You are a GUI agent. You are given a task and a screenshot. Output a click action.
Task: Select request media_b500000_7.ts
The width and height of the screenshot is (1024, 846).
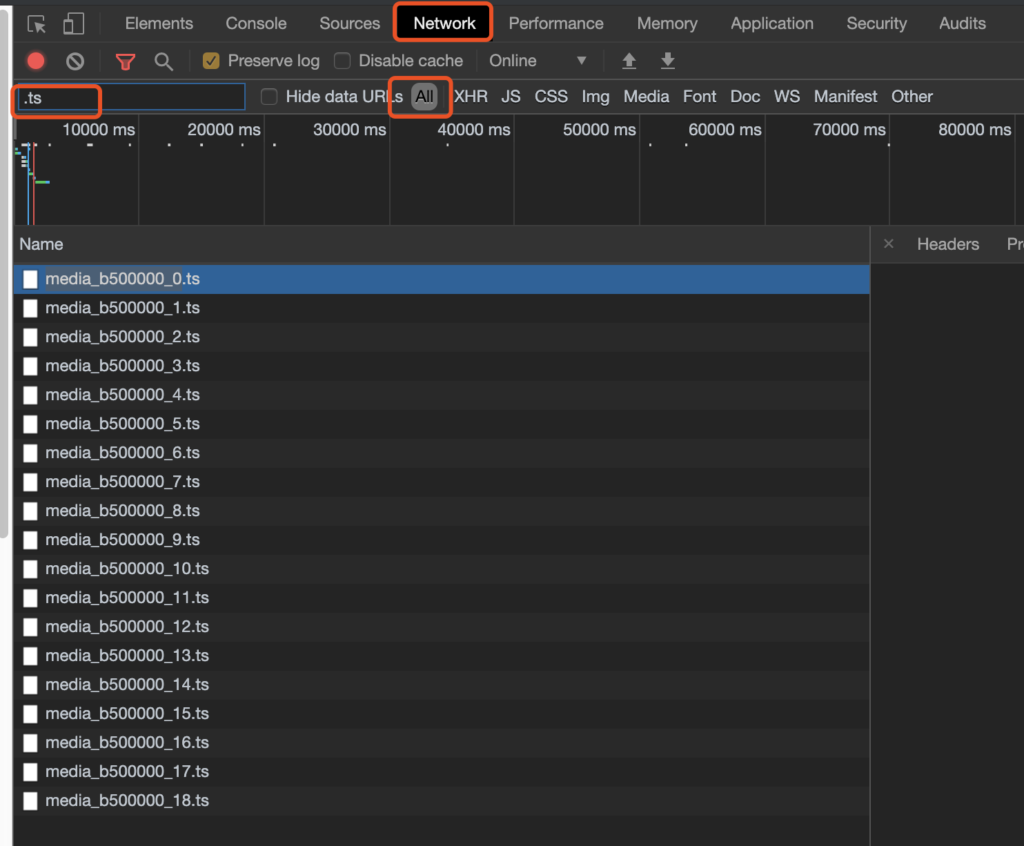click(x=441, y=481)
